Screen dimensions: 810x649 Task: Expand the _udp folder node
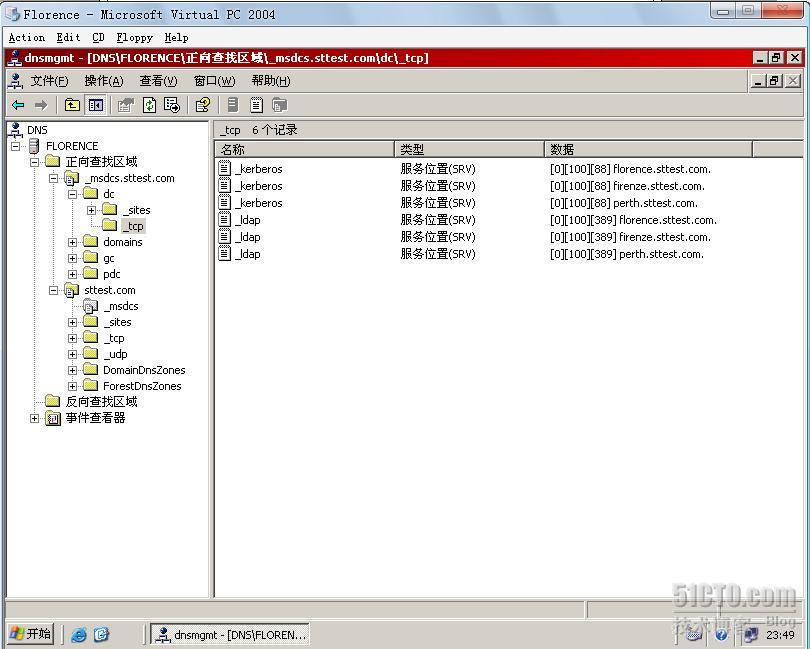pyautogui.click(x=73, y=354)
